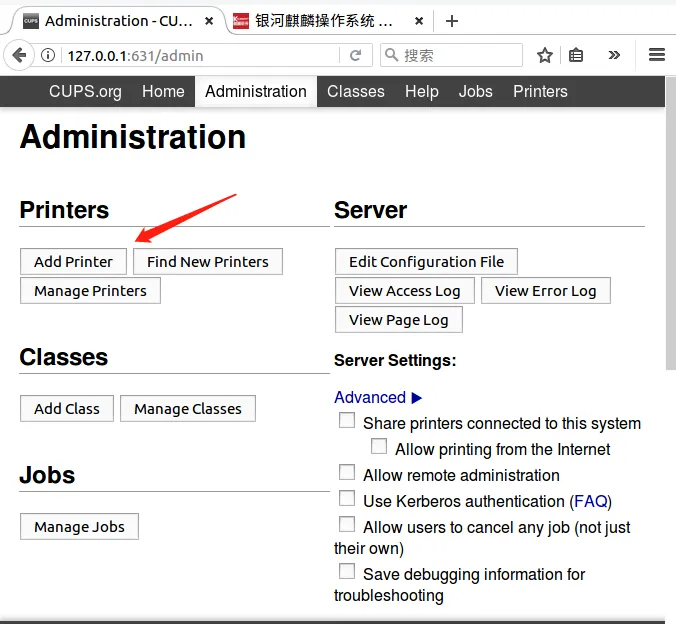676x624 pixels.
Task: Close the Administration - CUPS tab
Action: click(x=207, y=21)
